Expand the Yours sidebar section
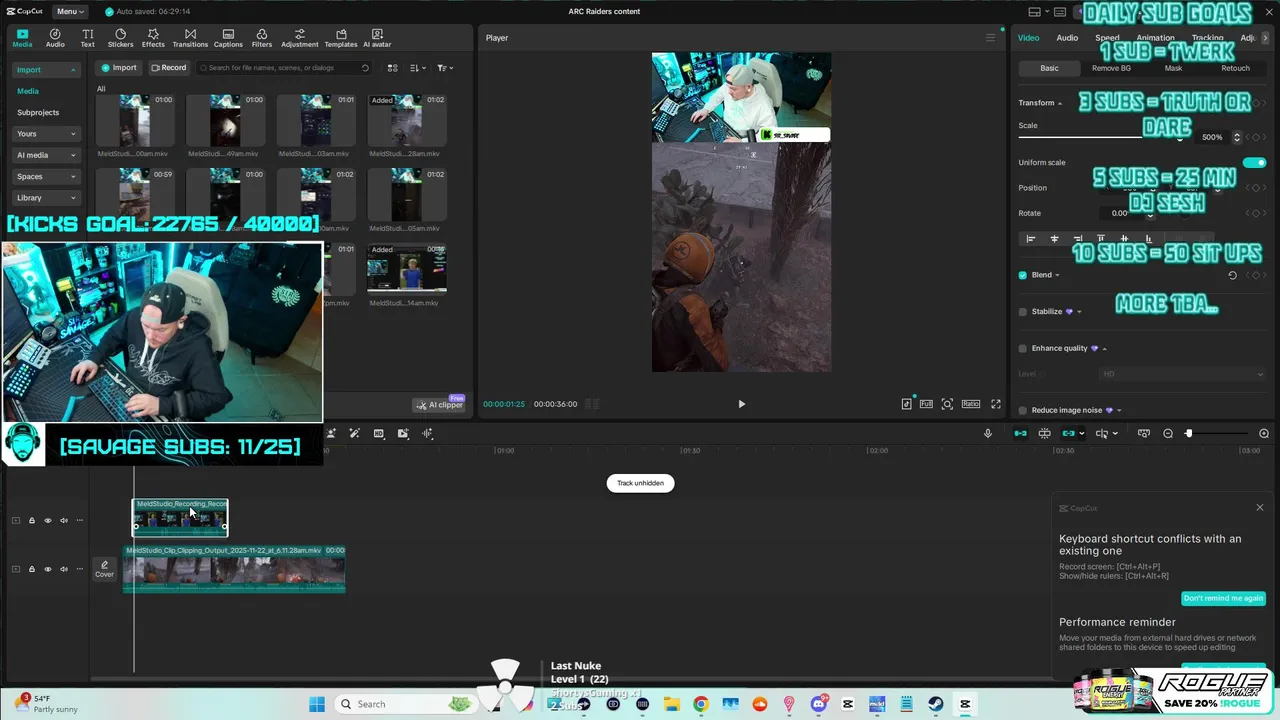This screenshot has width=1280, height=720. 46,134
